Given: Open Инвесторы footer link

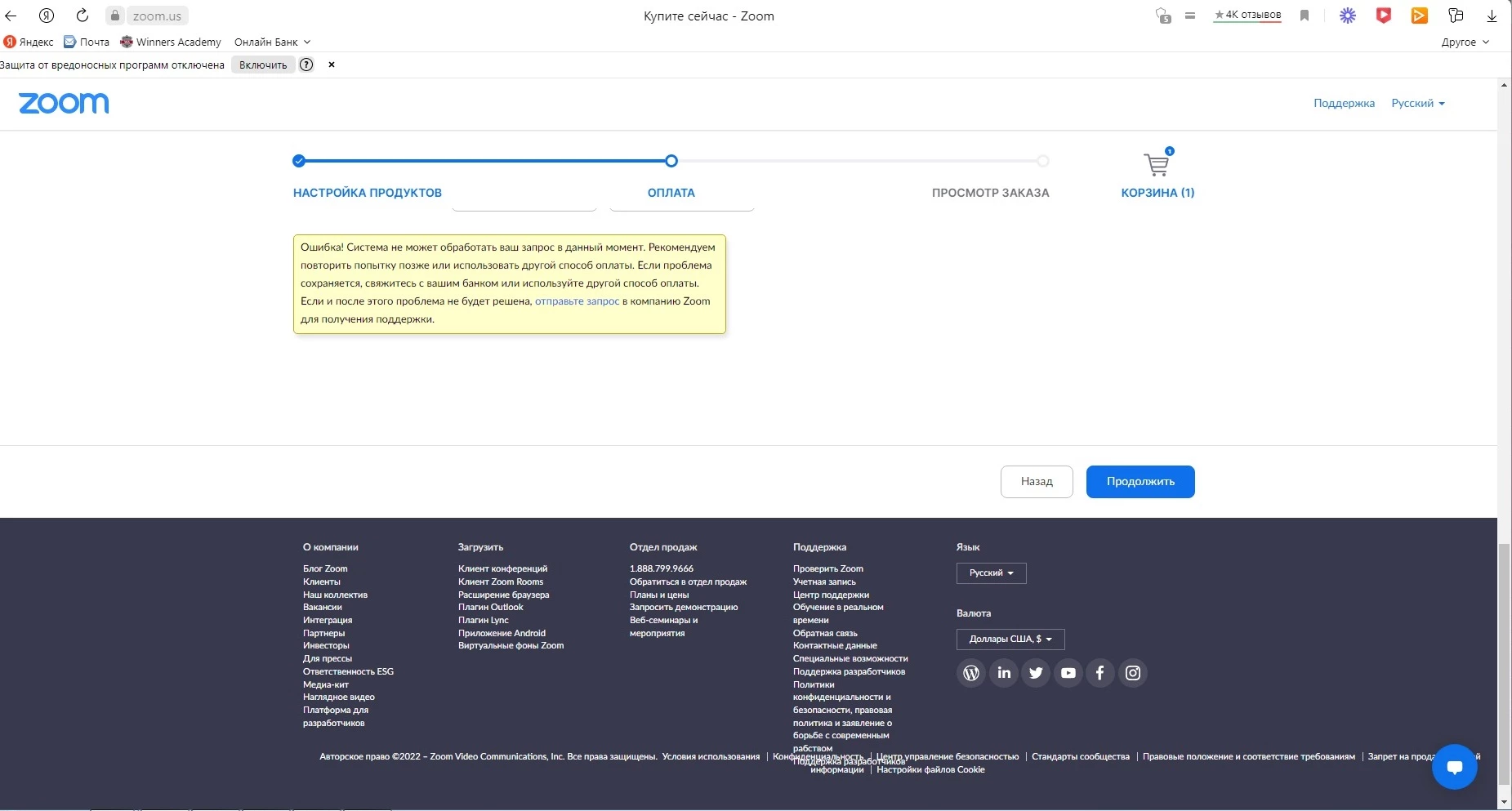Looking at the screenshot, I should click(x=326, y=645).
